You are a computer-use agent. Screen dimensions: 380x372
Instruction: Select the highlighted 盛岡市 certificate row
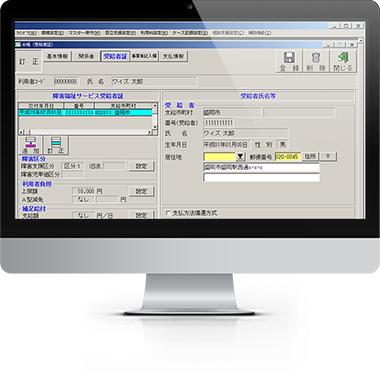coord(85,112)
